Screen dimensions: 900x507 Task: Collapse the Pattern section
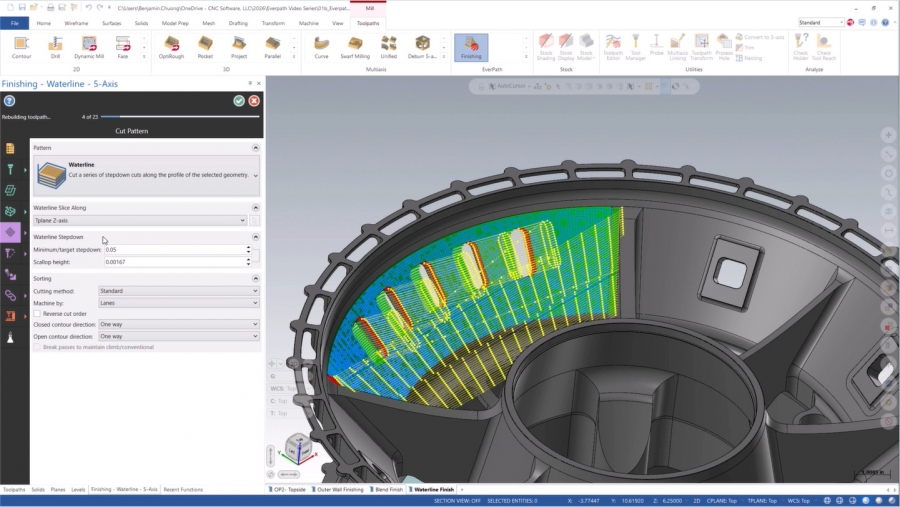click(x=255, y=148)
